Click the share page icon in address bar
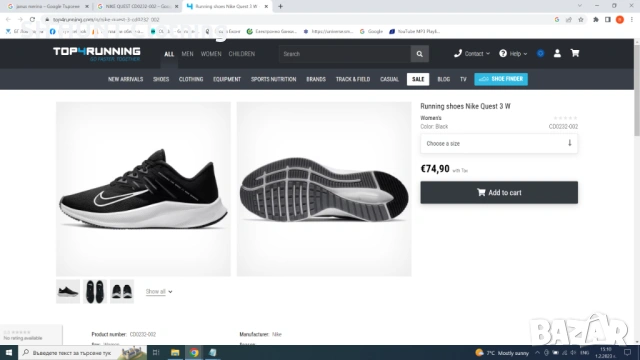The image size is (640, 360). pyautogui.click(x=569, y=19)
